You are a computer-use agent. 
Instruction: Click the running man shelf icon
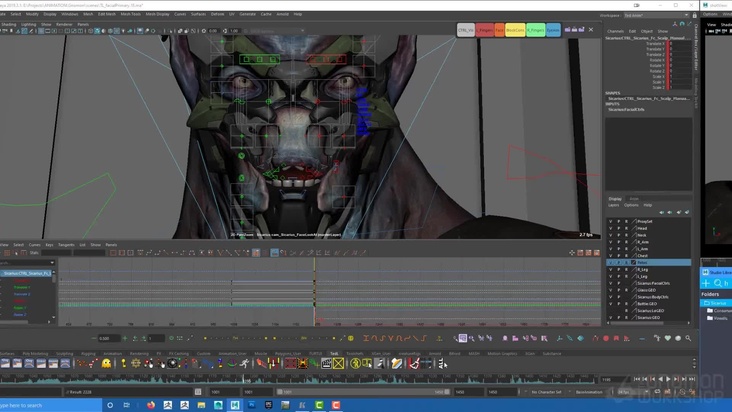click(244, 363)
